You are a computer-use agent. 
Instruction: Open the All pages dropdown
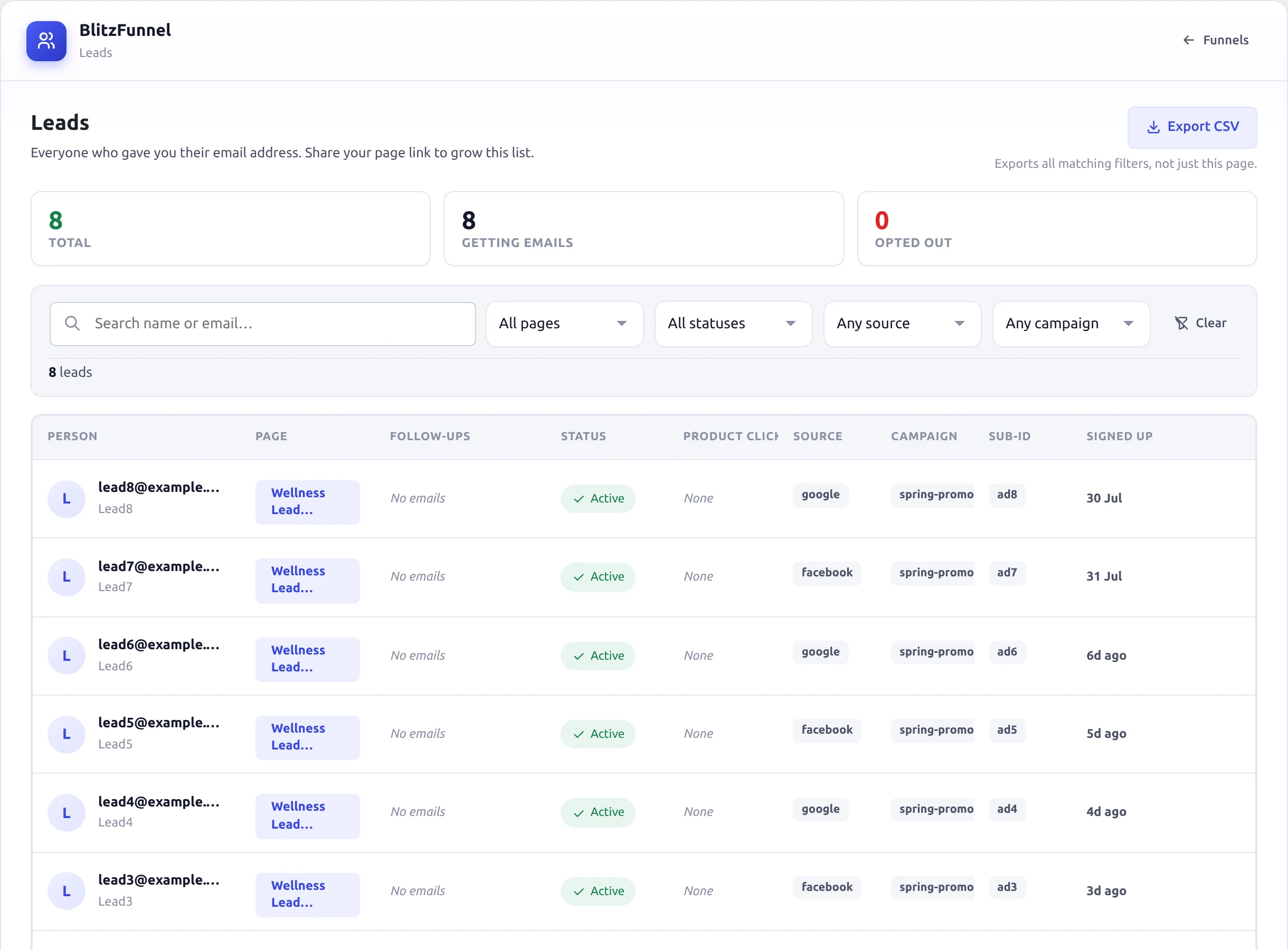pyautogui.click(x=564, y=324)
